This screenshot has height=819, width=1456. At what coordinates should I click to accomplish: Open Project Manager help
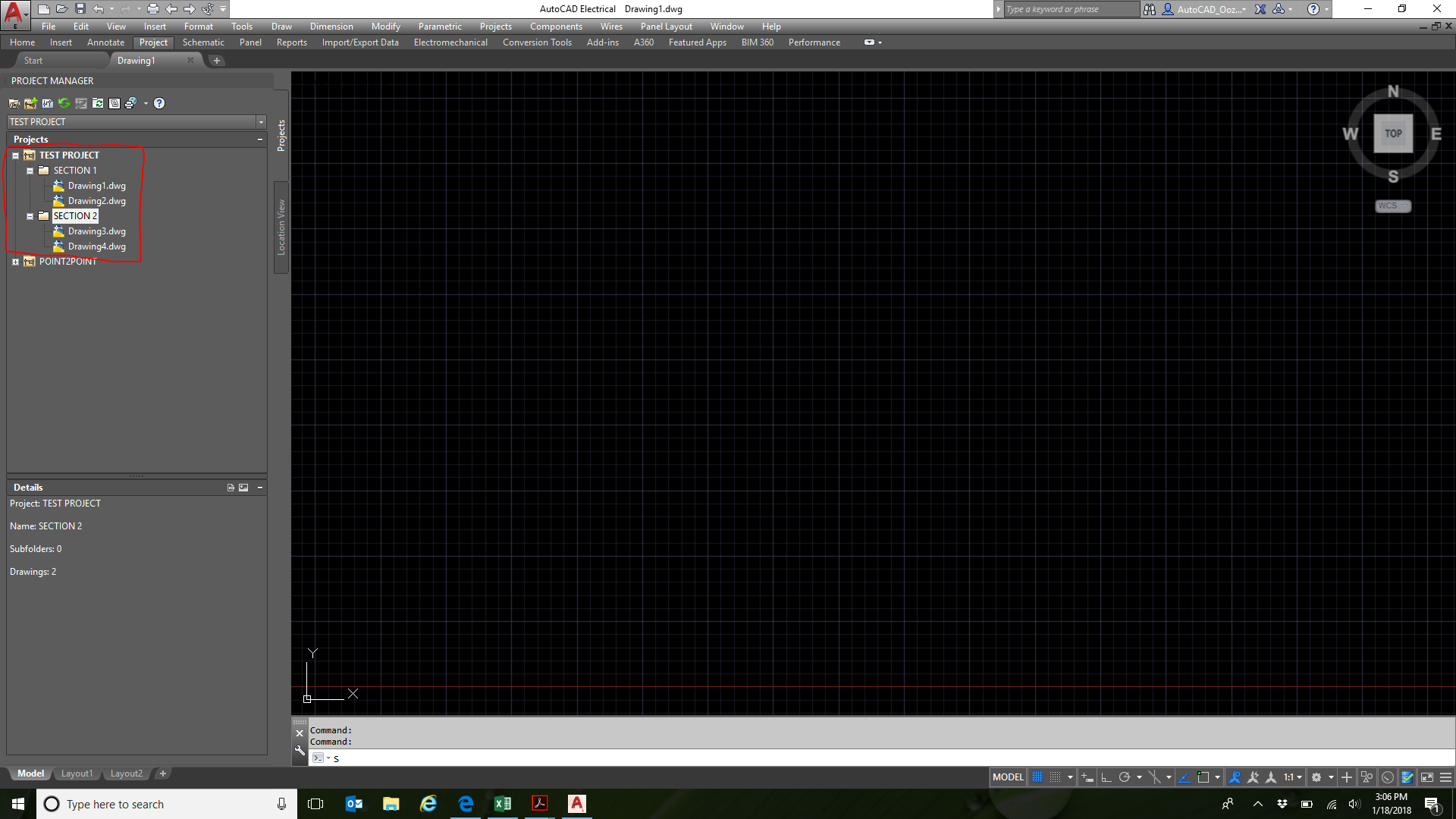pos(159,103)
